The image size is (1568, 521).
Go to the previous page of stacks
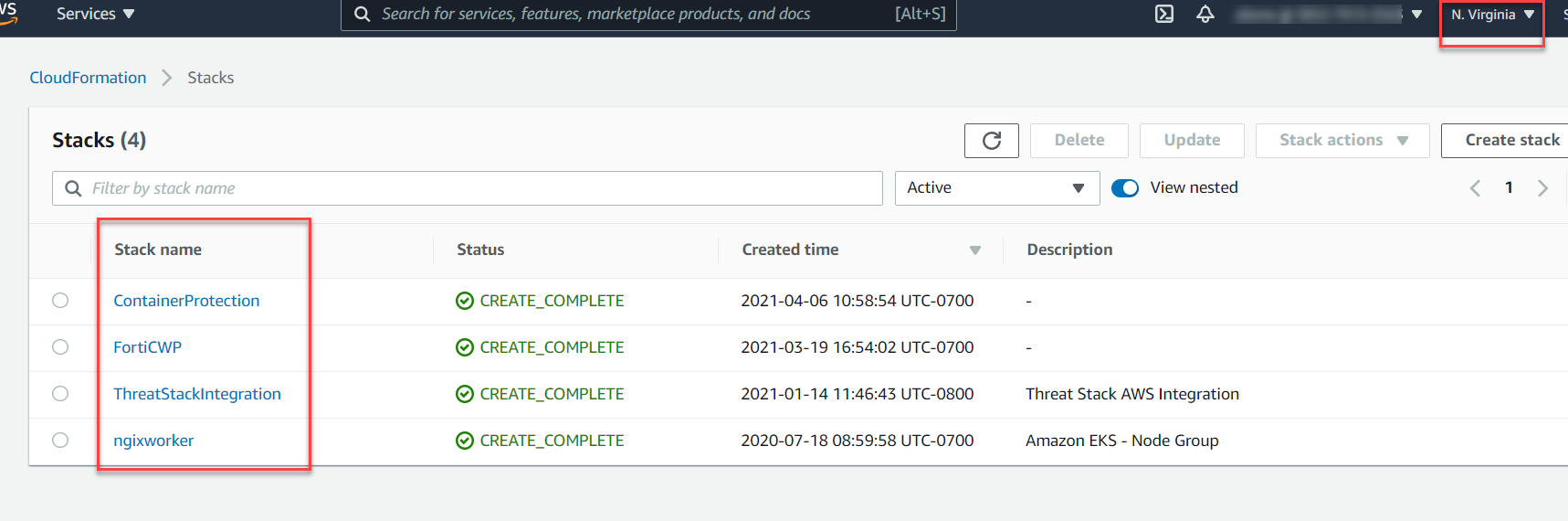click(1475, 188)
